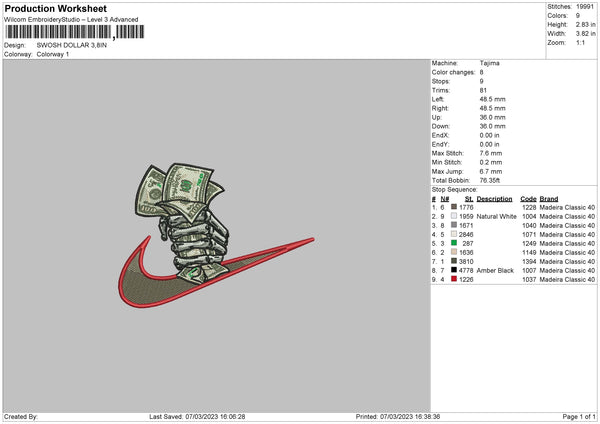Image resolution: width=600 pixels, height=424 pixels.
Task: Click thread code "1004" in the stop sequence
Action: click(529, 217)
